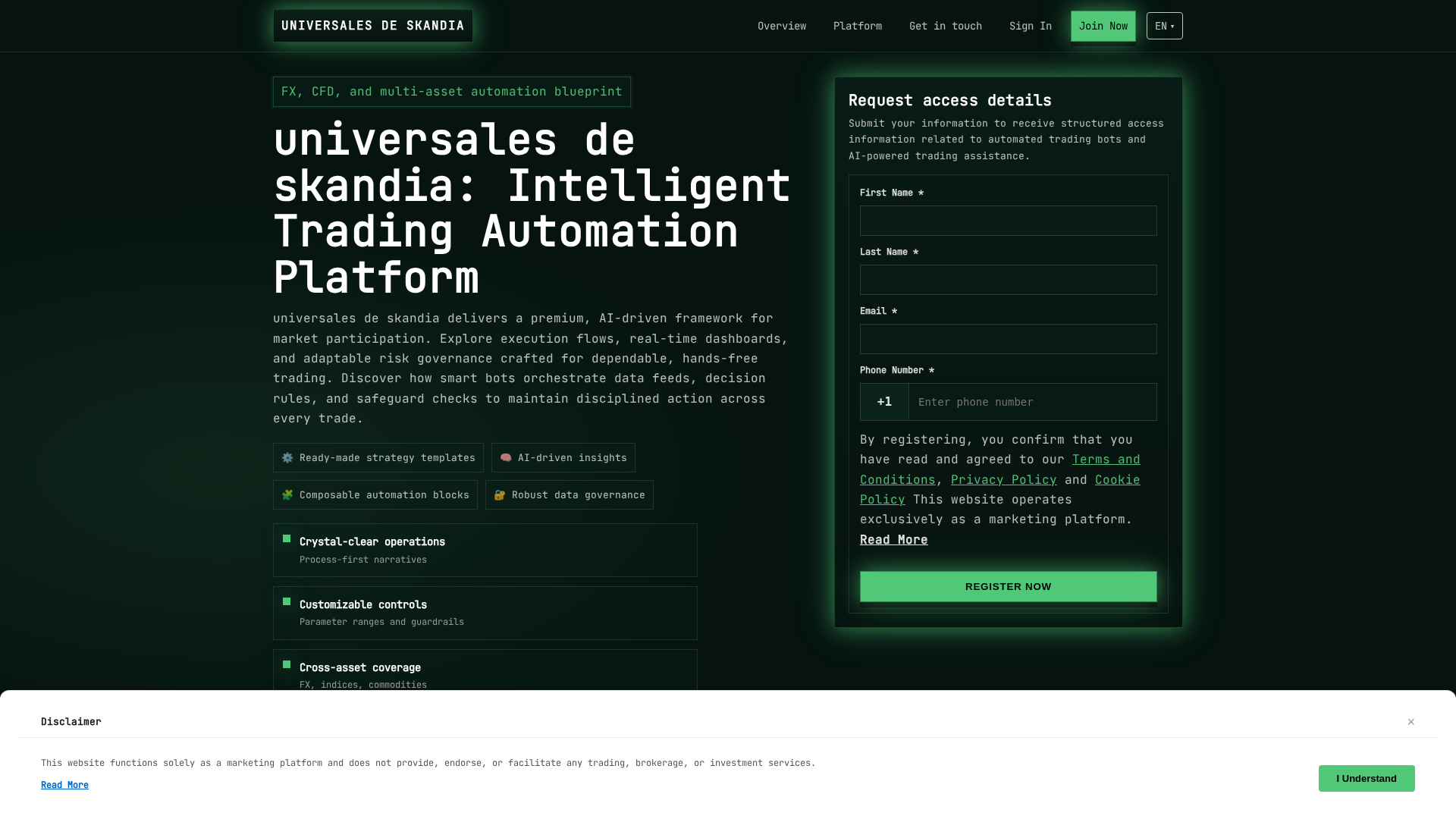The width and height of the screenshot is (1456, 819).
Task: Open the Privacy Policy link
Action: pyautogui.click(x=1003, y=479)
